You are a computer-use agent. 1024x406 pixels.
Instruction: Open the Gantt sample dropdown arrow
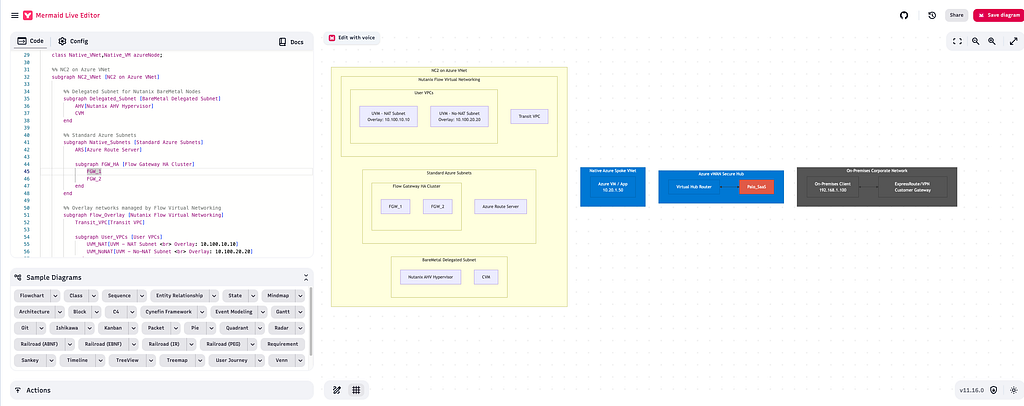[300, 312]
